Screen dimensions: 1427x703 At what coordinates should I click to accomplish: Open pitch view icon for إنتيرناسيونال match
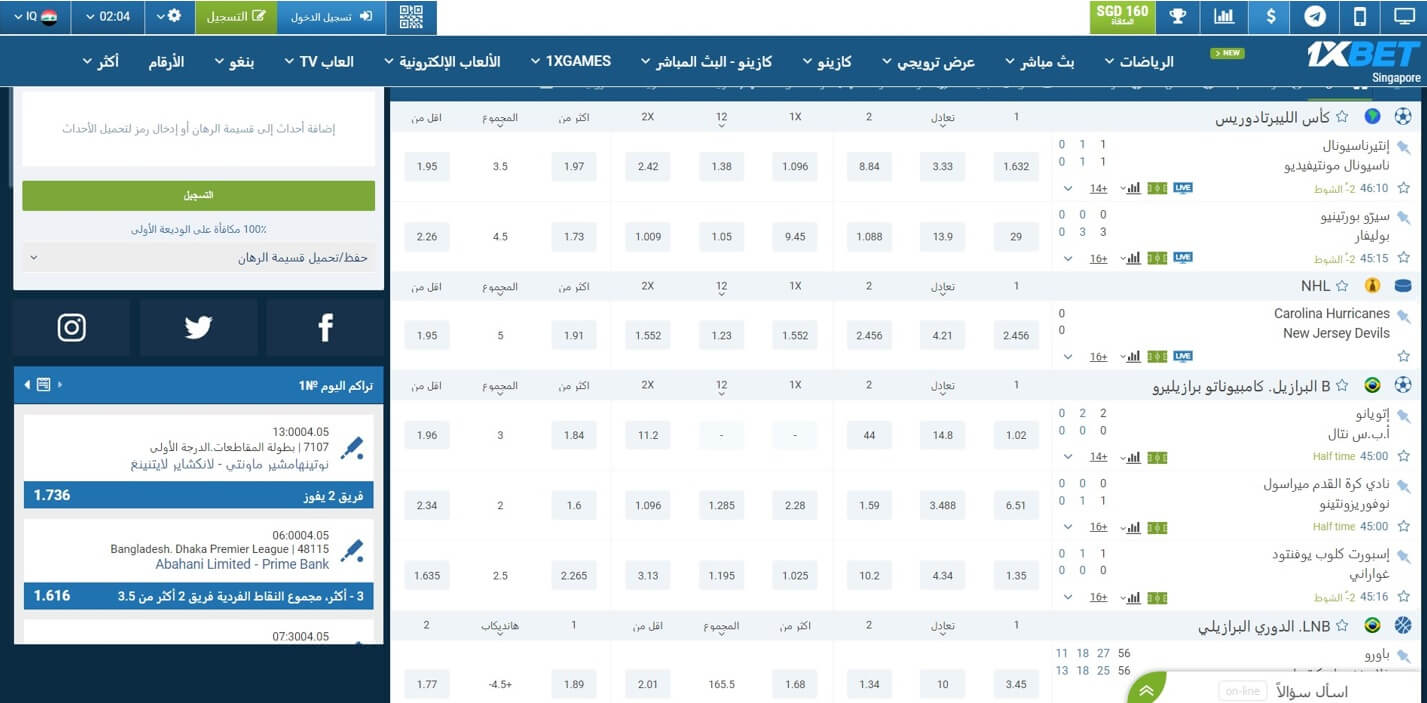tap(1157, 188)
